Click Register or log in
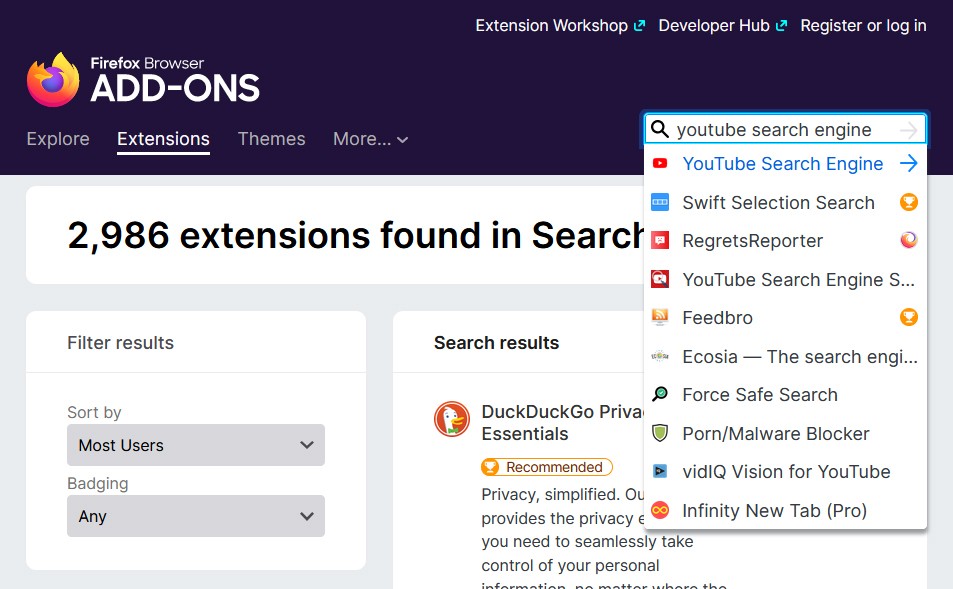Image resolution: width=953 pixels, height=589 pixels. coord(863,26)
